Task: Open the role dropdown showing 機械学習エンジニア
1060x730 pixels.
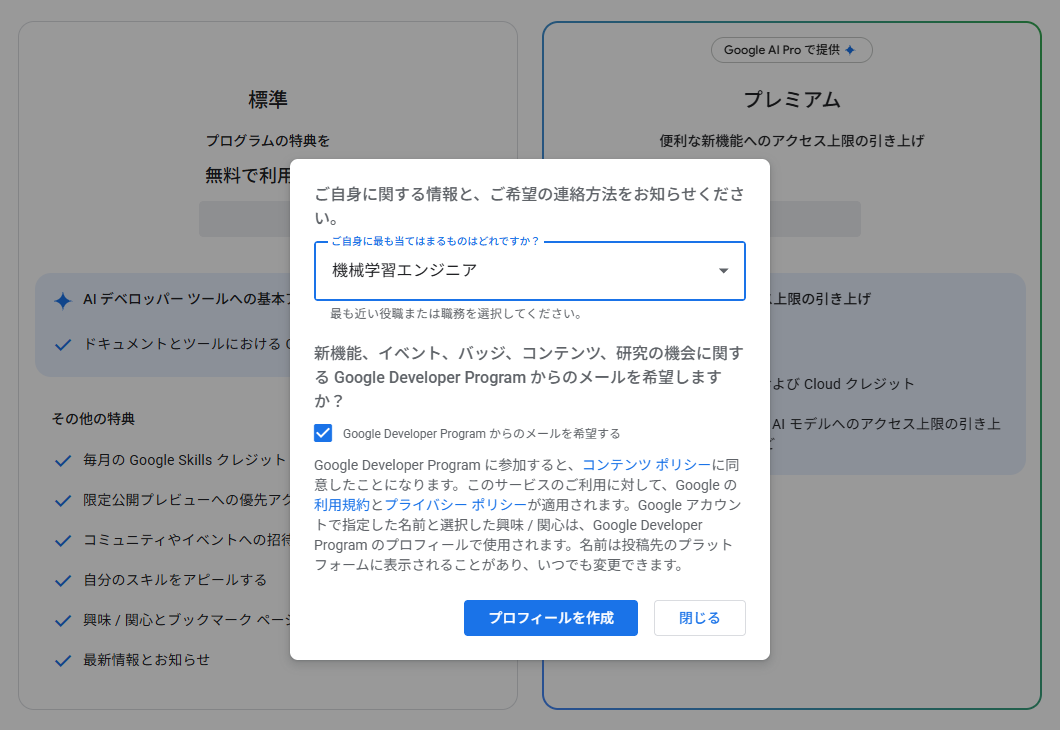Action: 529,270
